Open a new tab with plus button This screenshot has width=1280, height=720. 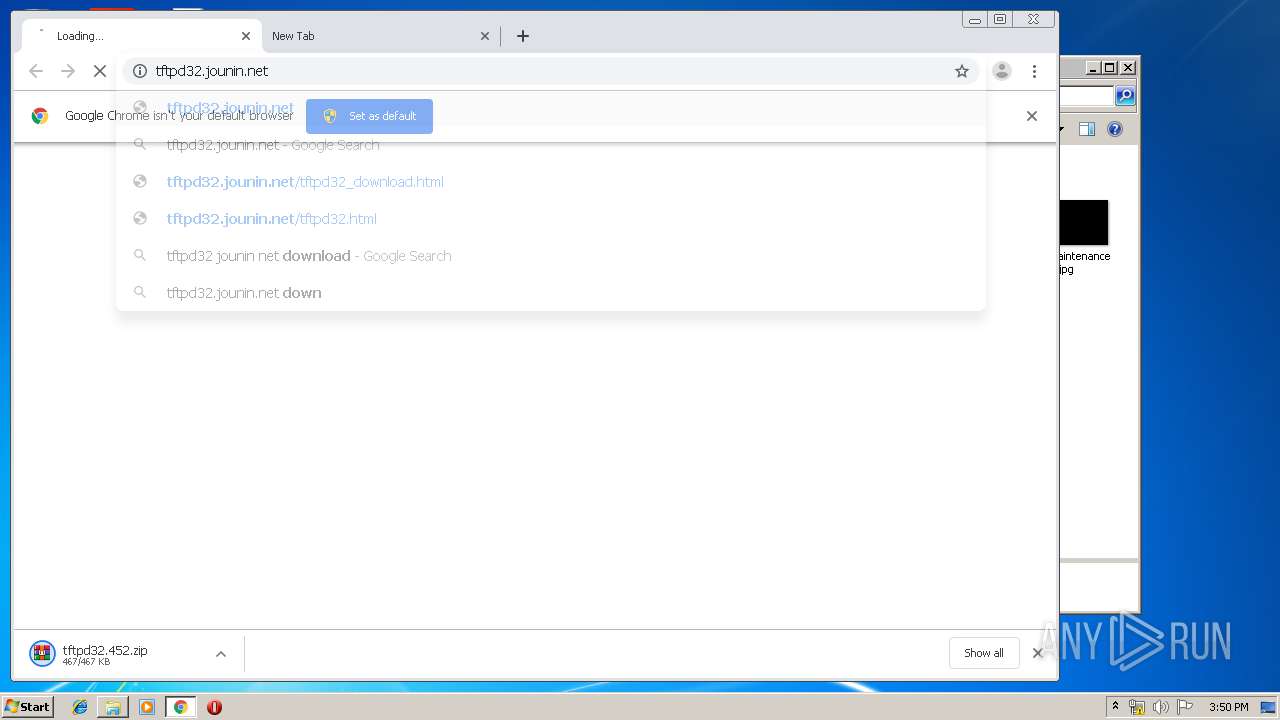click(x=523, y=36)
